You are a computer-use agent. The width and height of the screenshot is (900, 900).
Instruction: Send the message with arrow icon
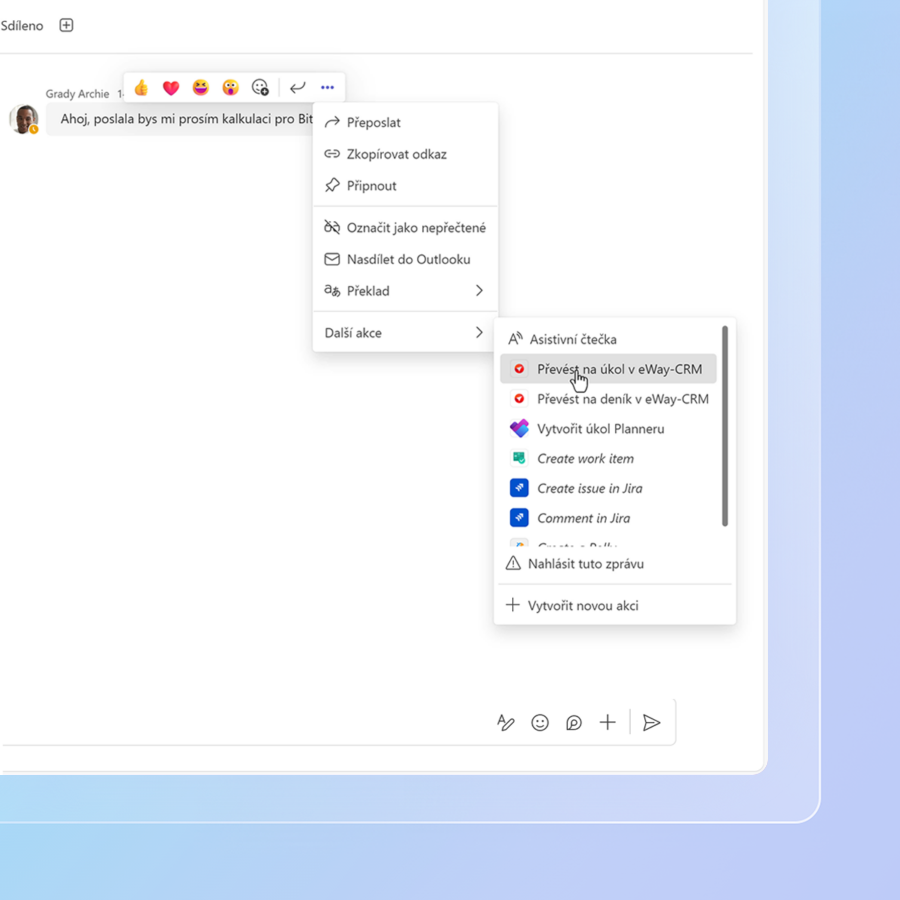pos(651,723)
